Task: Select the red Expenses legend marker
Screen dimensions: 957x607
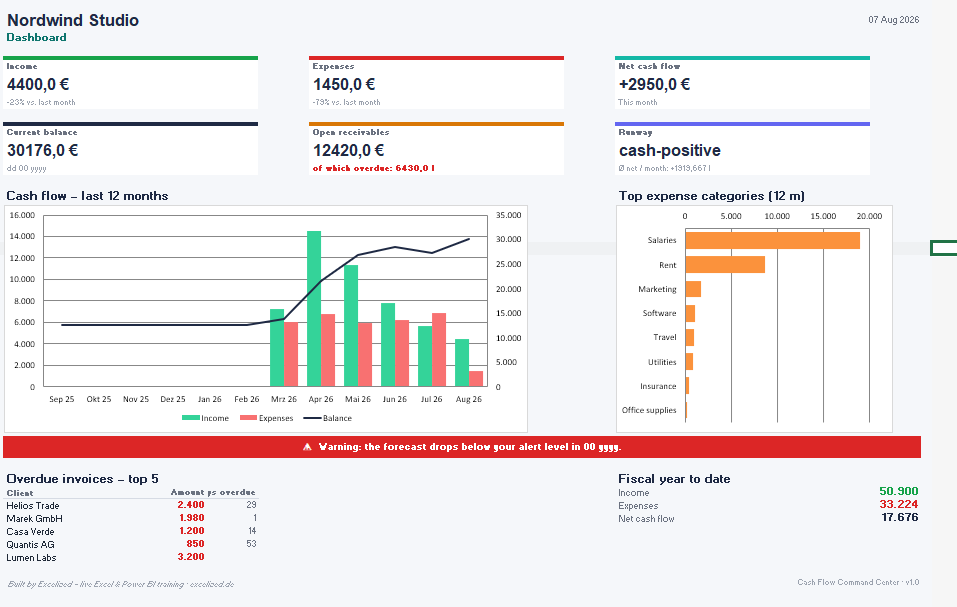Action: pyautogui.click(x=248, y=418)
